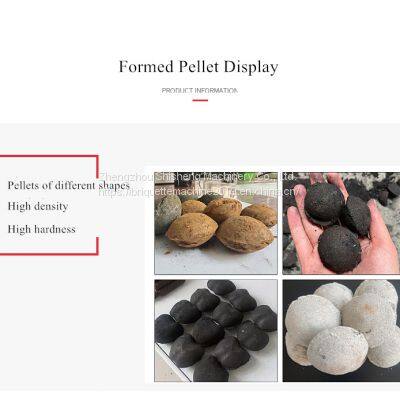Select the High density text line
Image resolution: width=400 pixels, height=400 pixels.
pyautogui.click(x=38, y=207)
